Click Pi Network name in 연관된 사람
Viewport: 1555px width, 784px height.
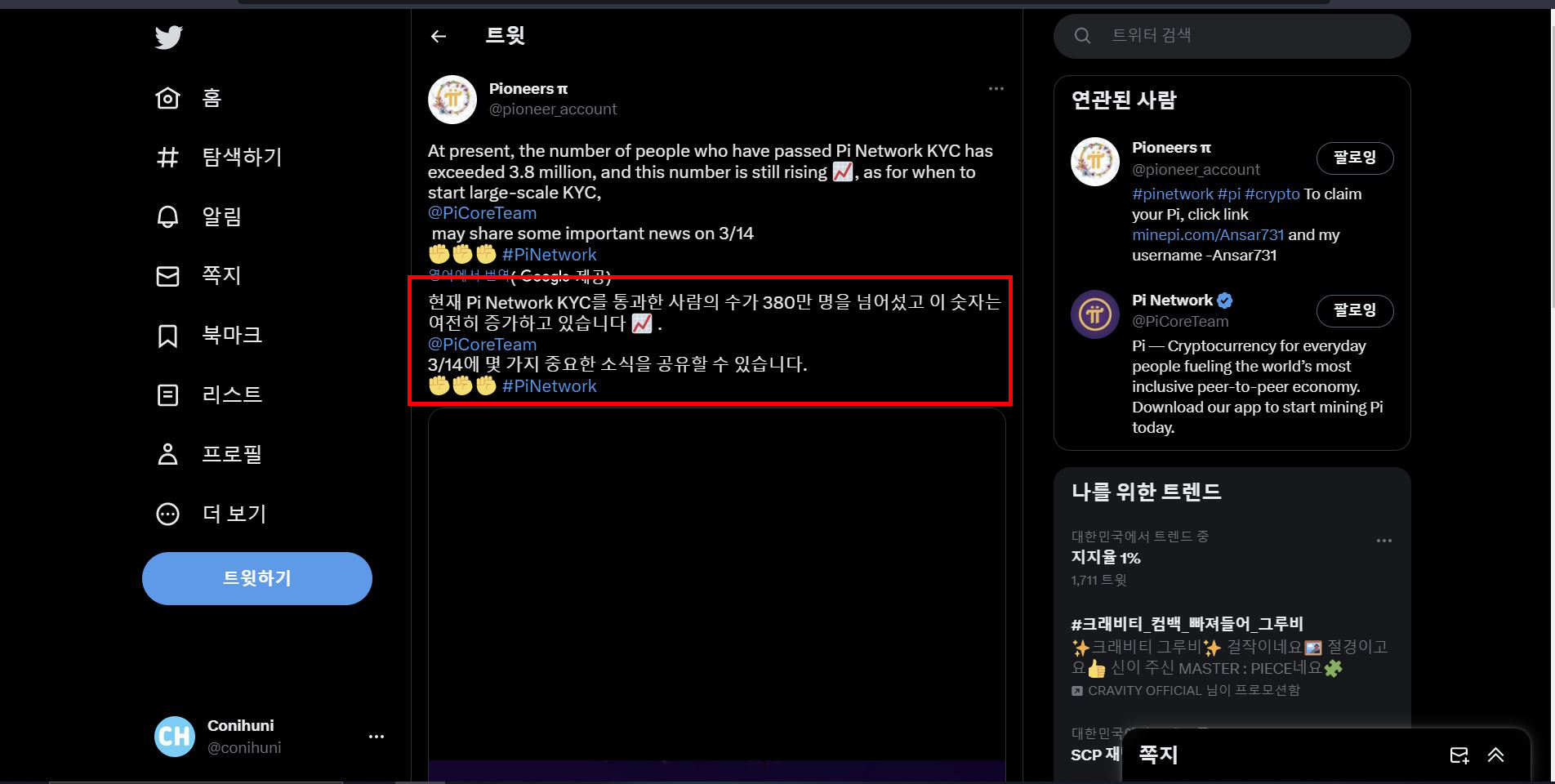tap(1172, 300)
